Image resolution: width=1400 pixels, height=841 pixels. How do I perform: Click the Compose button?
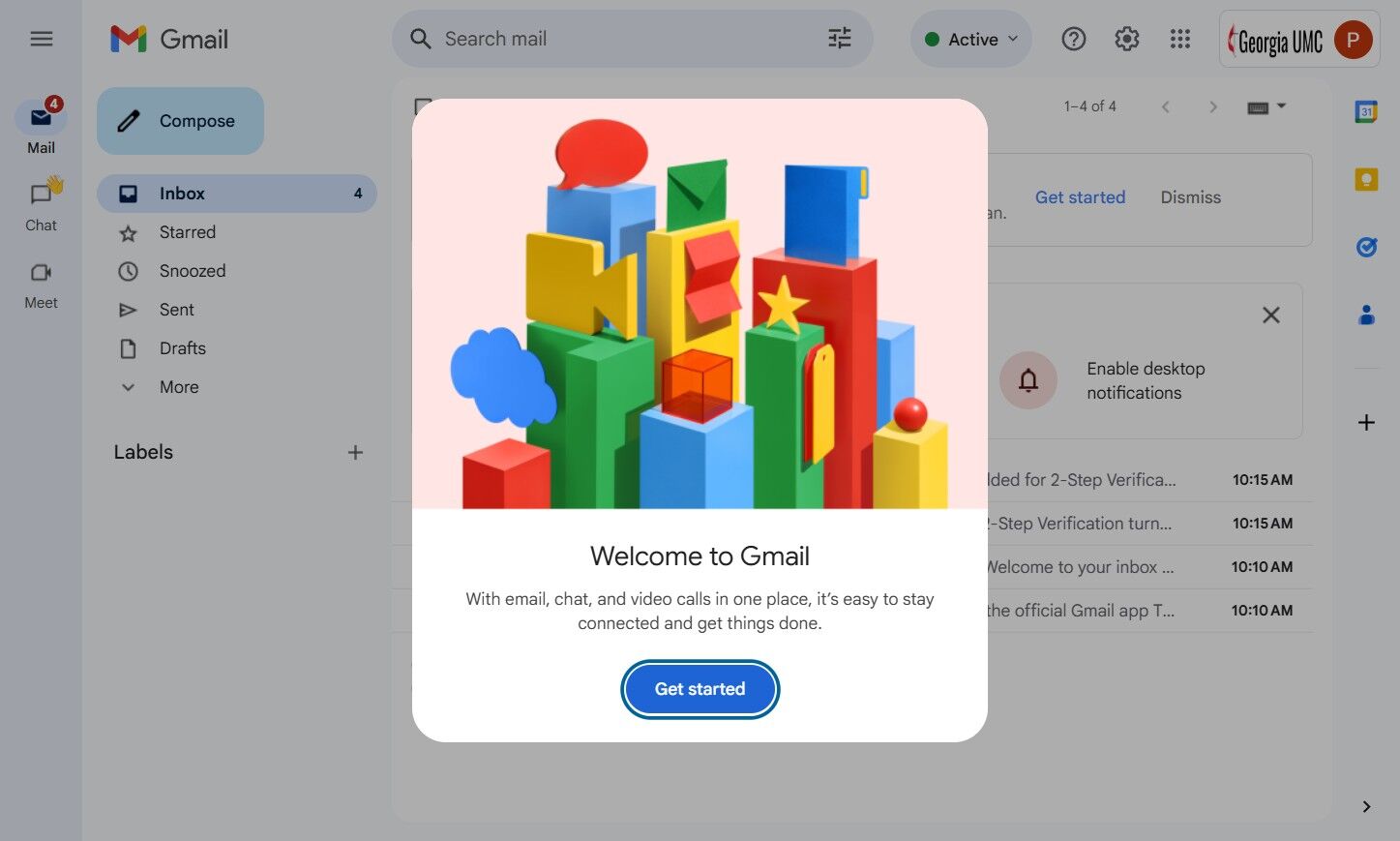[x=180, y=121]
